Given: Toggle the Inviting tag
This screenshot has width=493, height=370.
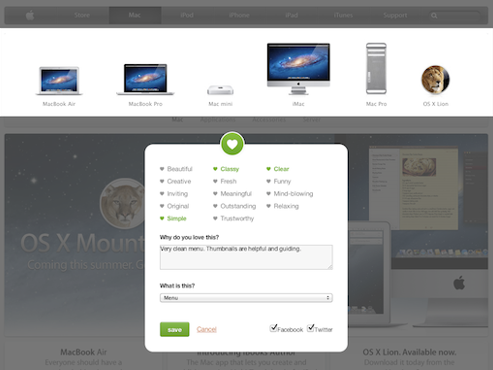Looking at the screenshot, I should pyautogui.click(x=174, y=194).
